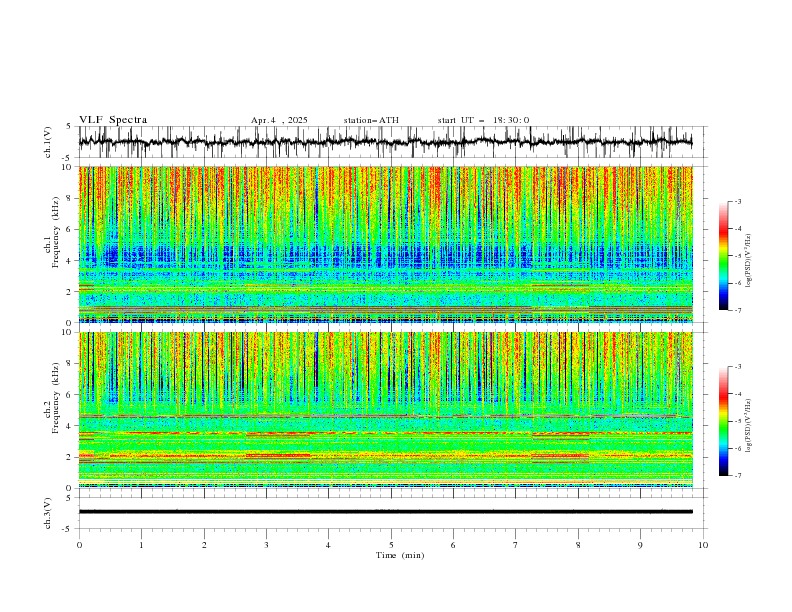Click the "ch.3(V)" axis label
This screenshot has width=792, height=612.
[x=48, y=514]
